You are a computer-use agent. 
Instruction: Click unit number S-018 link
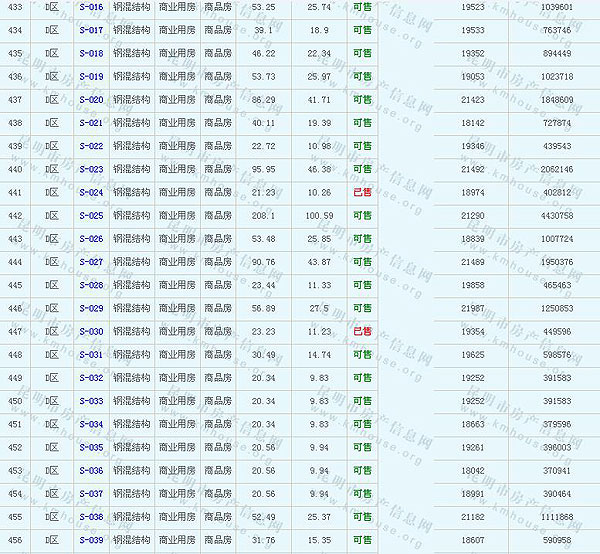coord(90,53)
